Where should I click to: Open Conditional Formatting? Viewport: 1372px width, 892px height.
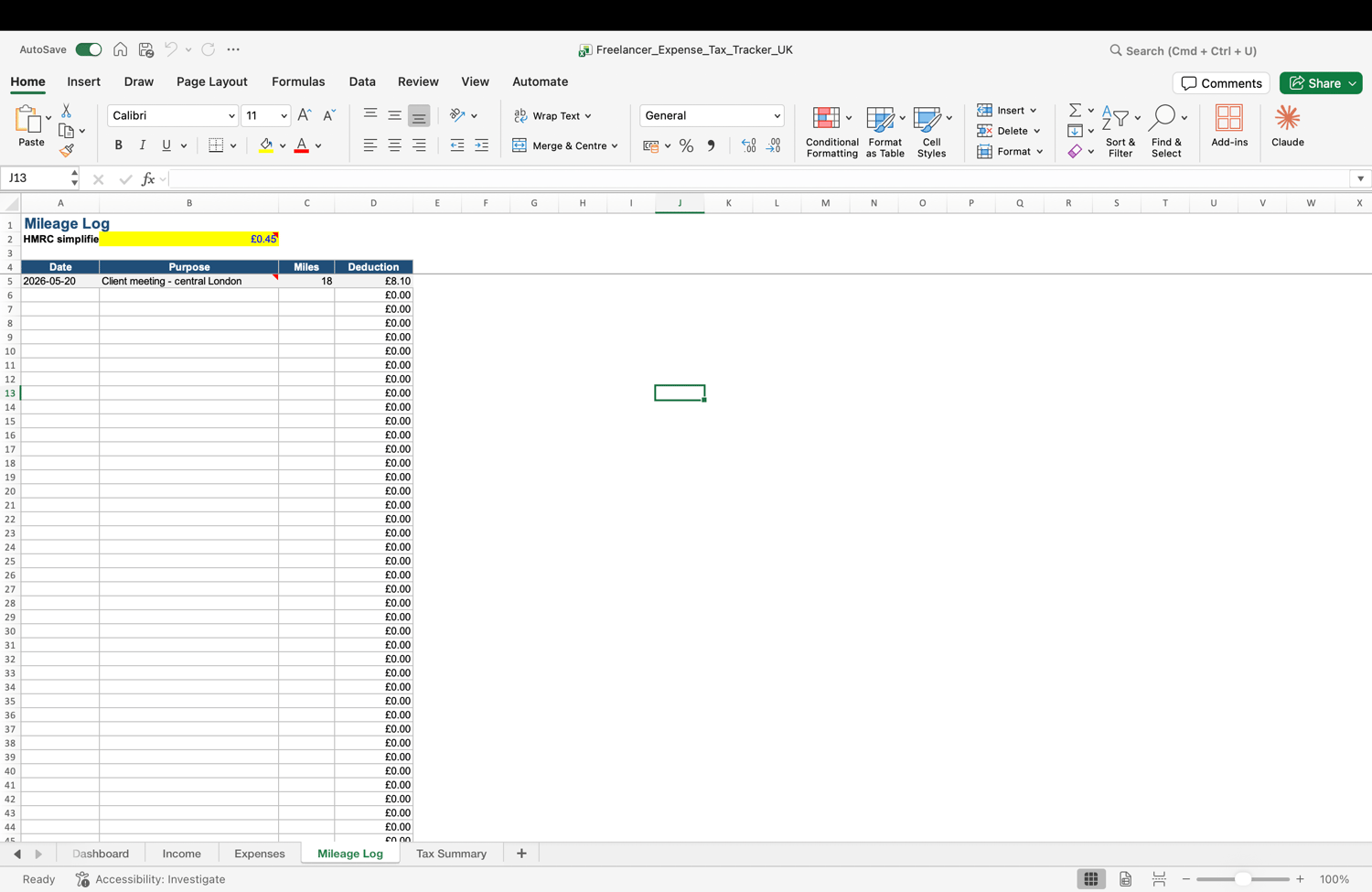pos(831,132)
